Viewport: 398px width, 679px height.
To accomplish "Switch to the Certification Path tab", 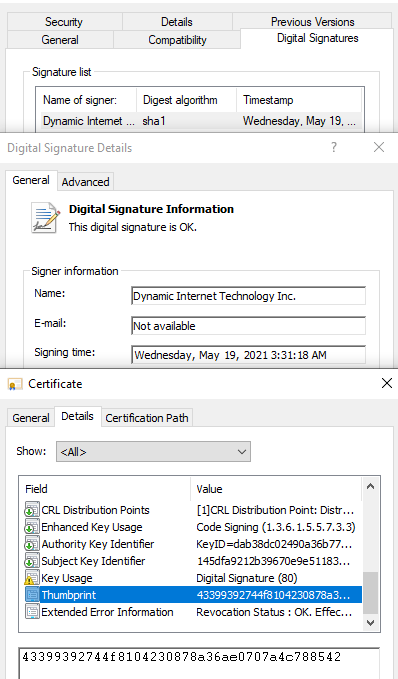I will pos(147,418).
